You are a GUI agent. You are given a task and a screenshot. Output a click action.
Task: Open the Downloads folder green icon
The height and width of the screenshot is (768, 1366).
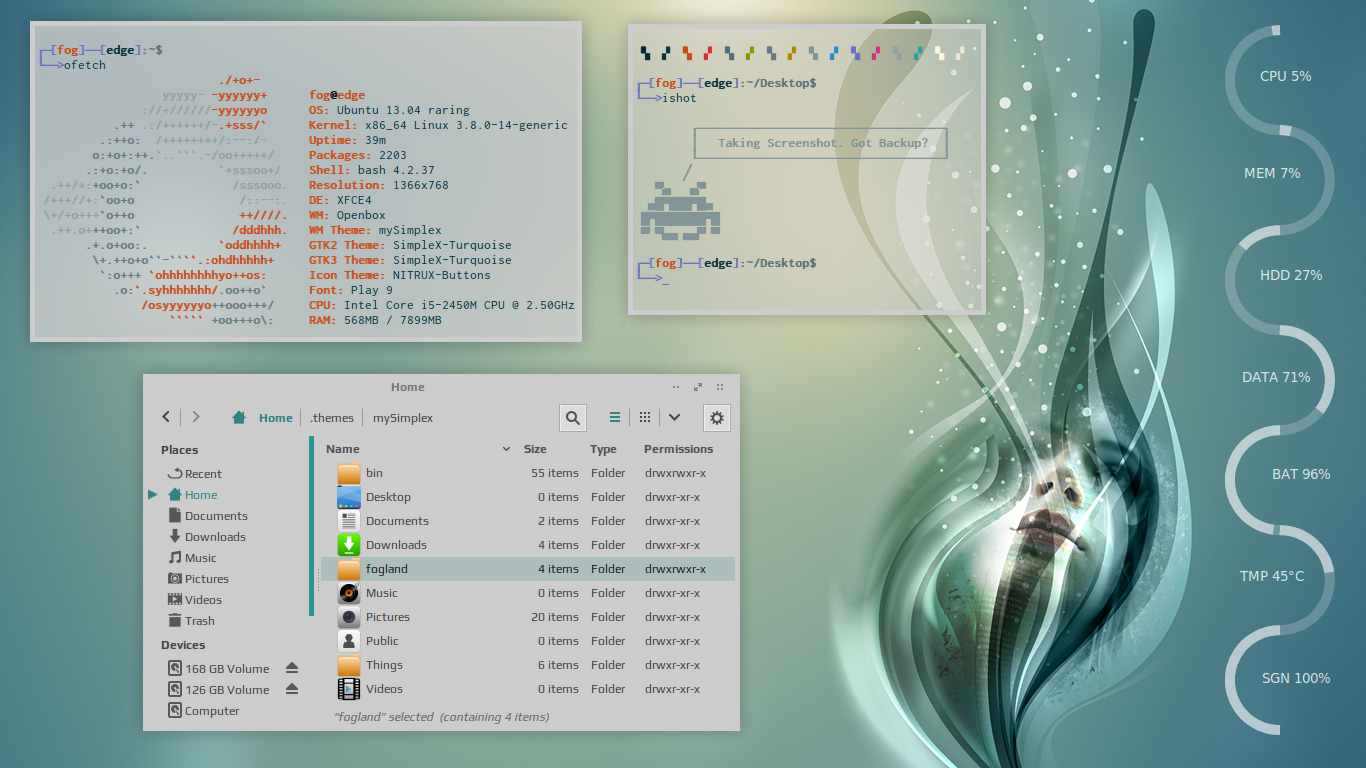click(349, 545)
